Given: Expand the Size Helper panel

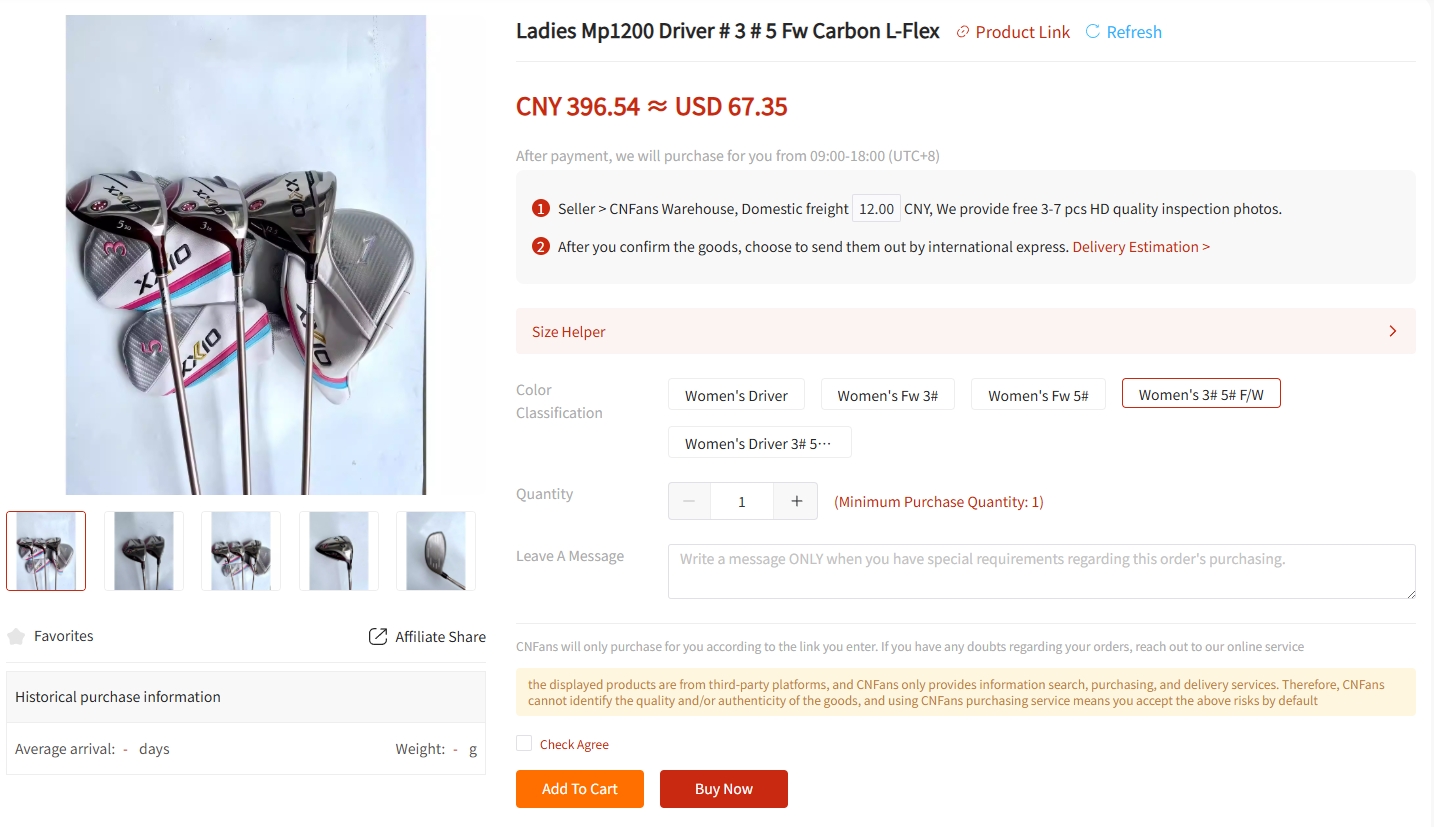Looking at the screenshot, I should [1392, 330].
